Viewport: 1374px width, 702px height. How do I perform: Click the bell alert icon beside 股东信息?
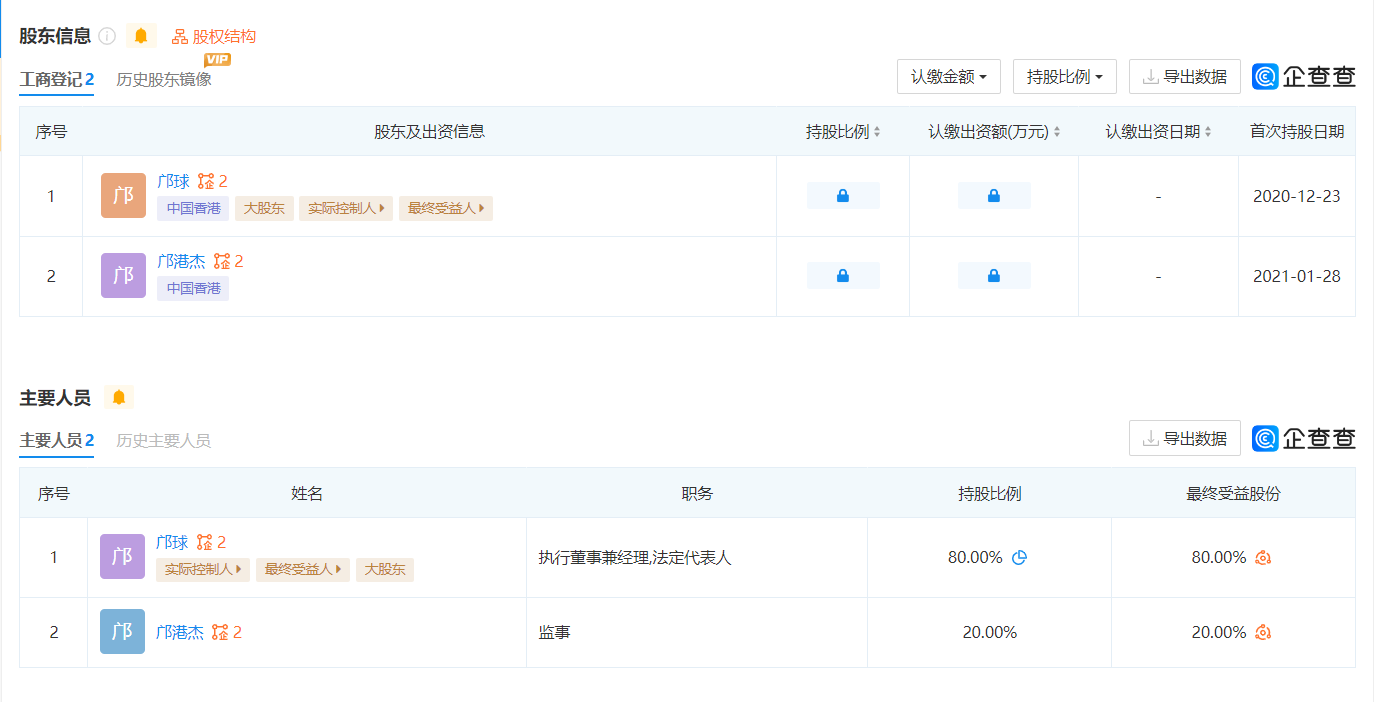141,36
